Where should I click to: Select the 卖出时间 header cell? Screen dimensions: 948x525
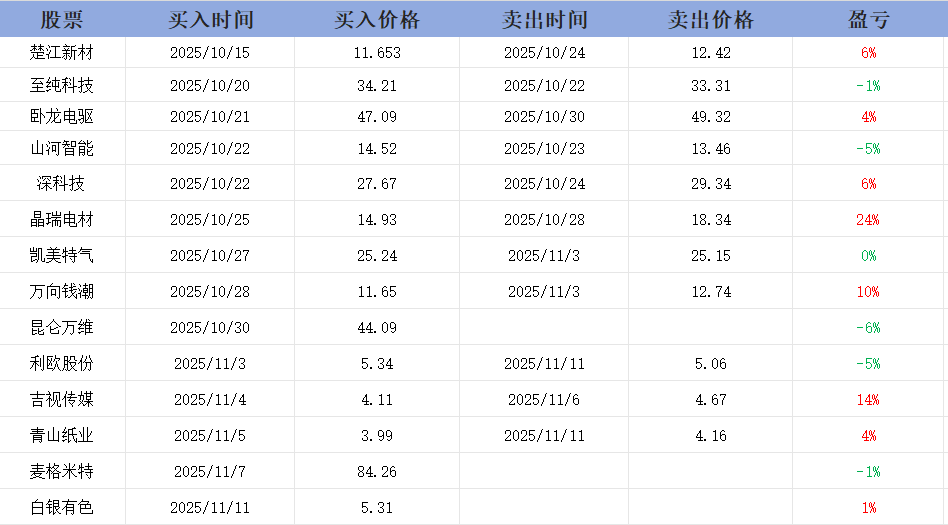[x=544, y=20]
